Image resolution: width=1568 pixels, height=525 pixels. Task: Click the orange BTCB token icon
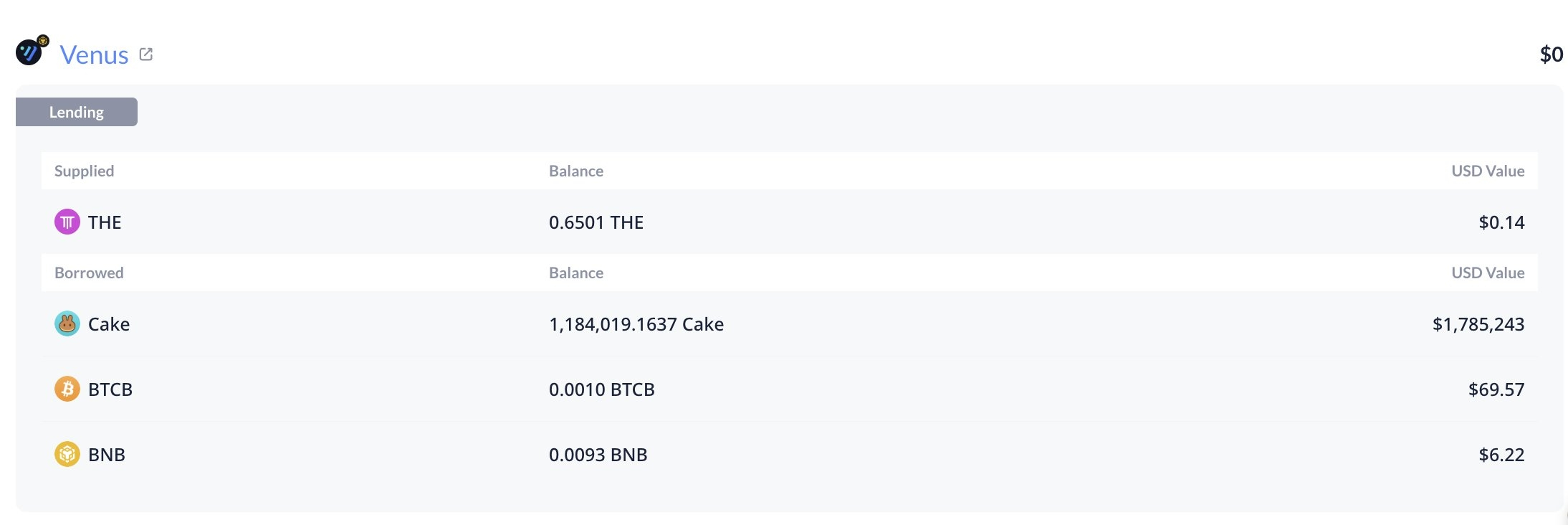point(67,389)
